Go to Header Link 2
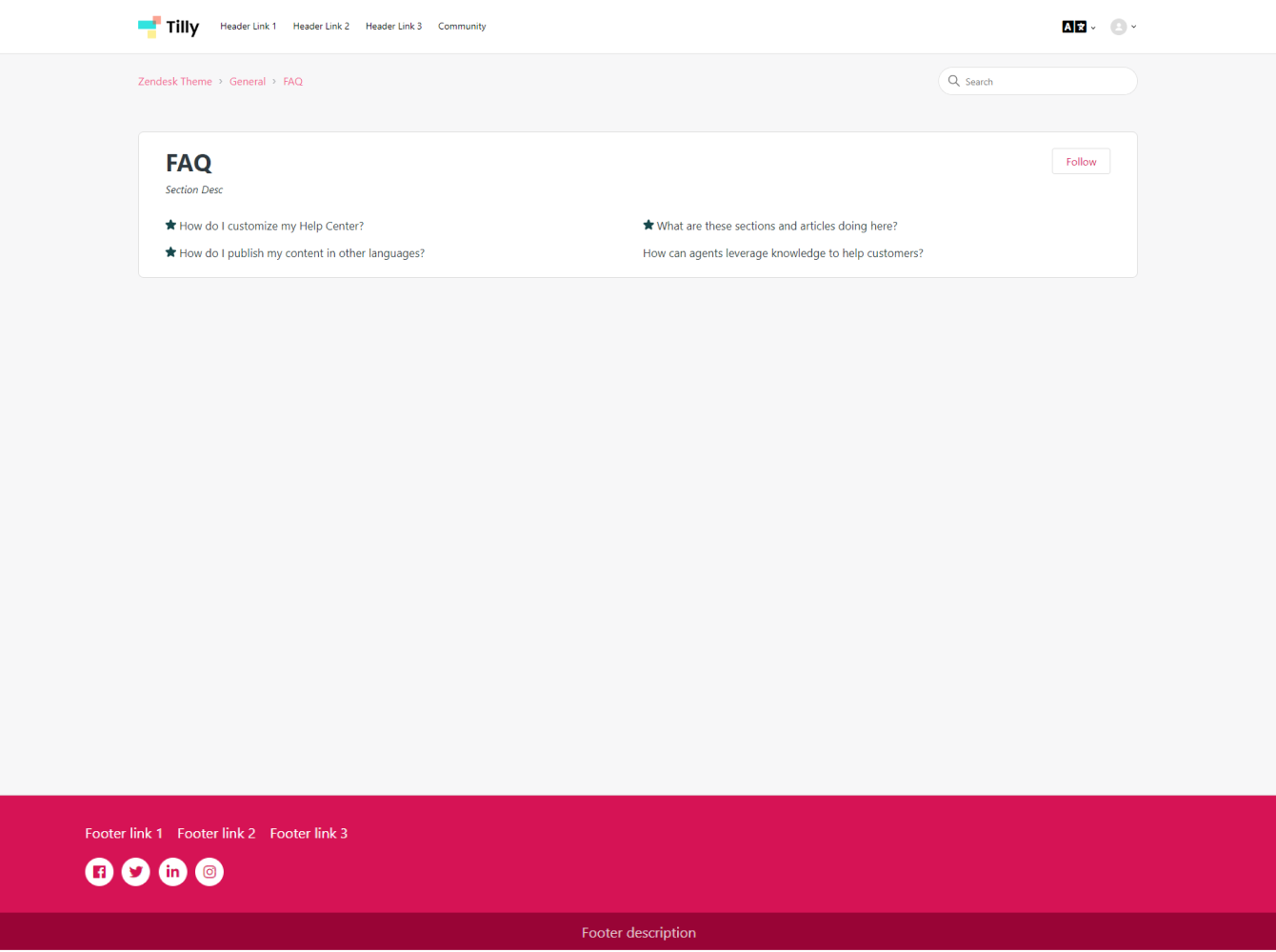The height and width of the screenshot is (952, 1276). click(321, 27)
